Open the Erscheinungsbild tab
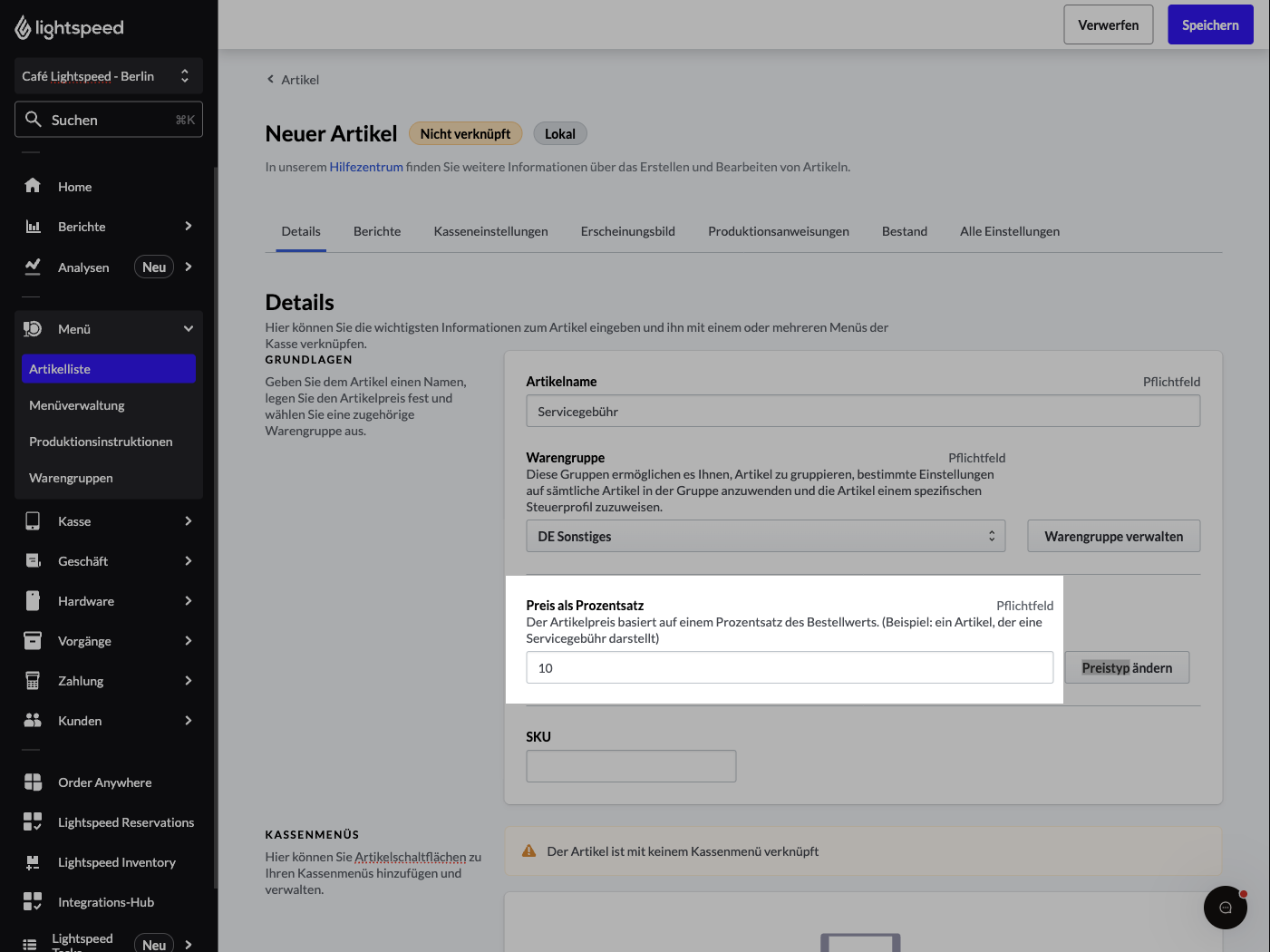Viewport: 1270px width, 952px height. point(628,231)
